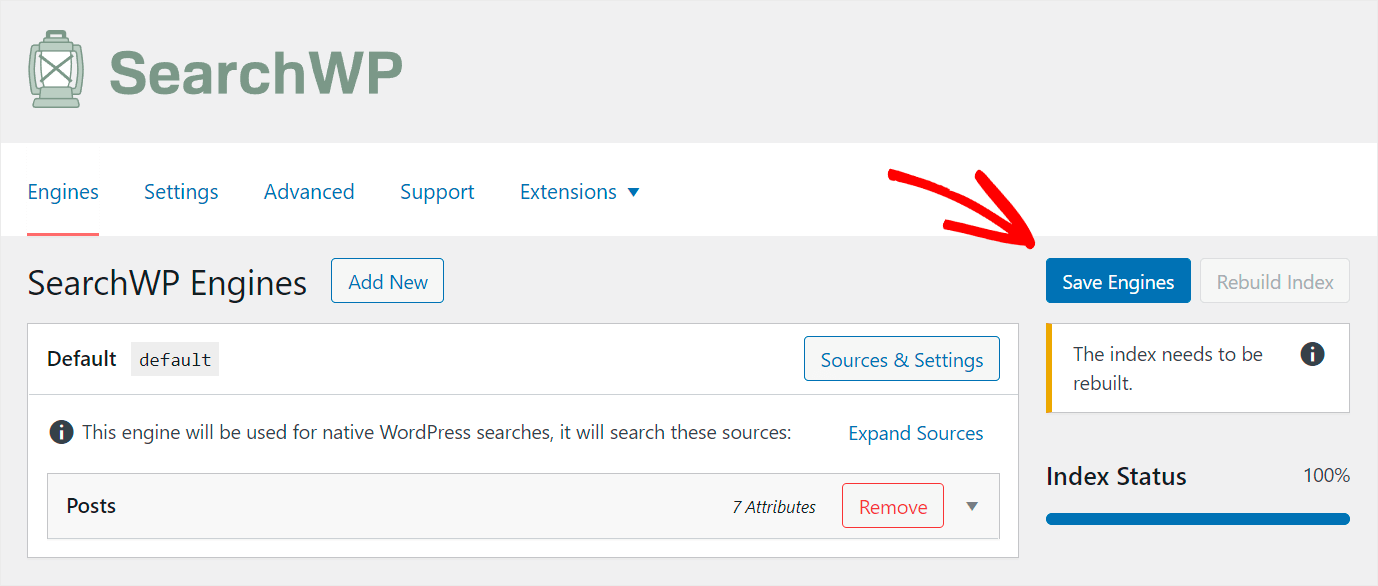The width and height of the screenshot is (1378, 586).
Task: Open Sources & Settings for Default engine
Action: (x=902, y=359)
